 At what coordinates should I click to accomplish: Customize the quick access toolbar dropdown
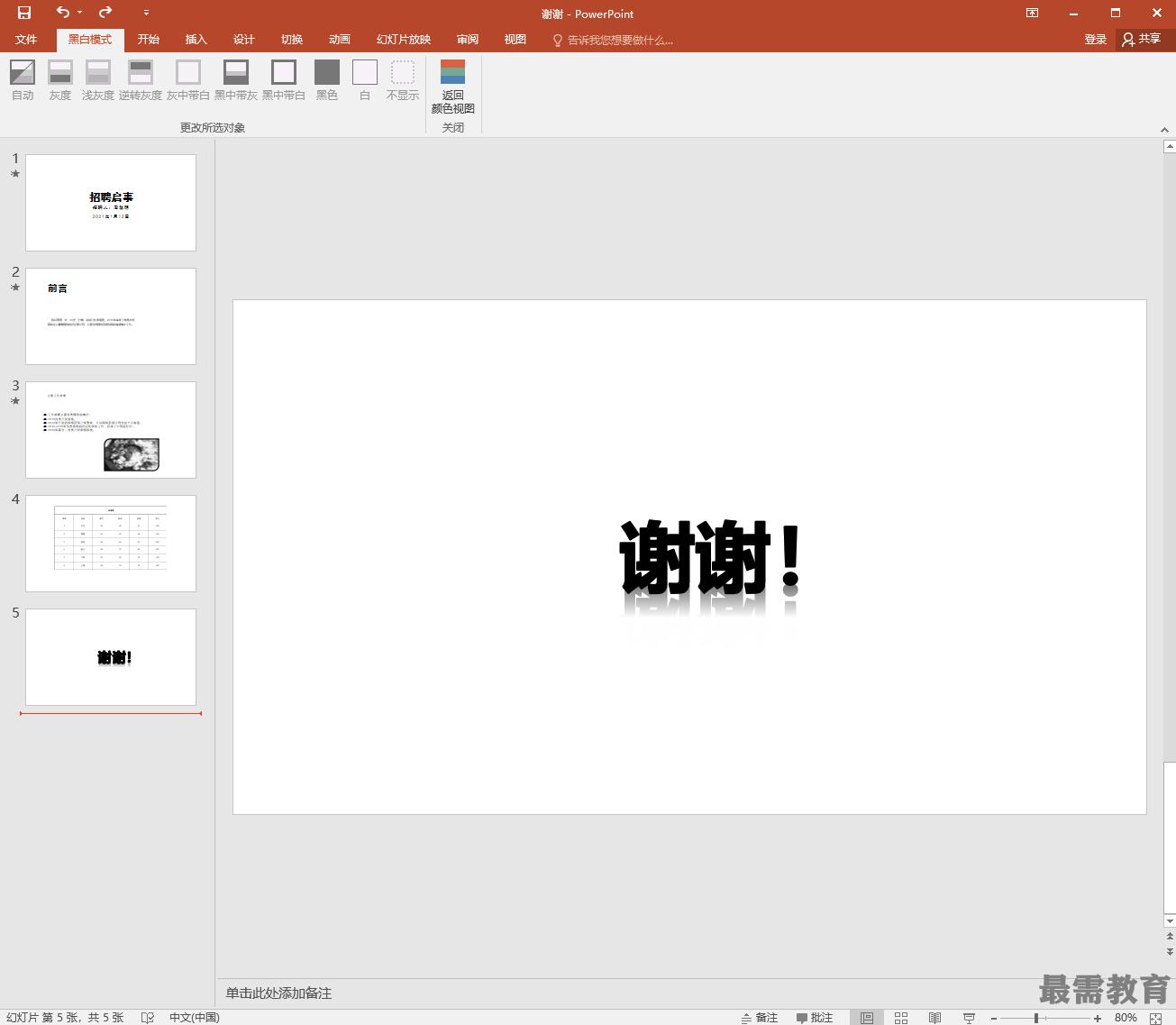click(x=146, y=13)
